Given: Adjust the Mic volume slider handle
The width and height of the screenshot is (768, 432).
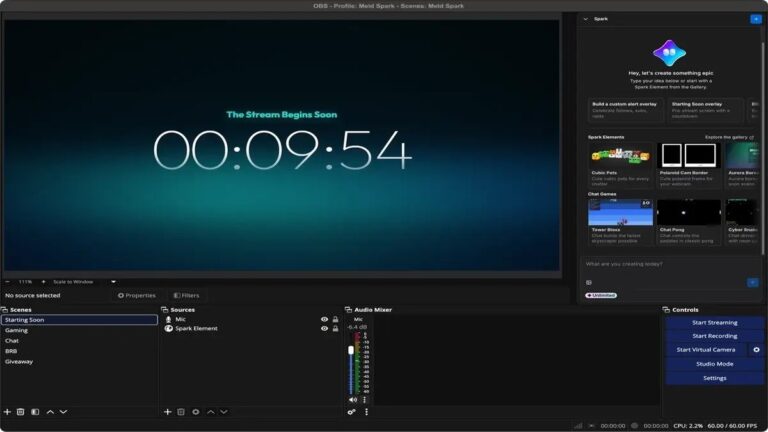Looking at the screenshot, I should click(x=351, y=350).
